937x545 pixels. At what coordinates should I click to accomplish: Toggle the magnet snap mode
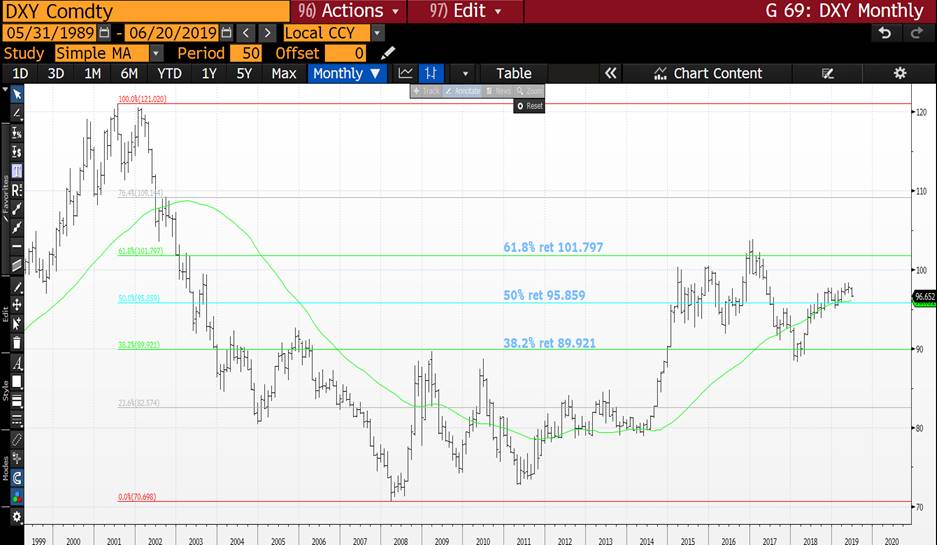[17, 477]
